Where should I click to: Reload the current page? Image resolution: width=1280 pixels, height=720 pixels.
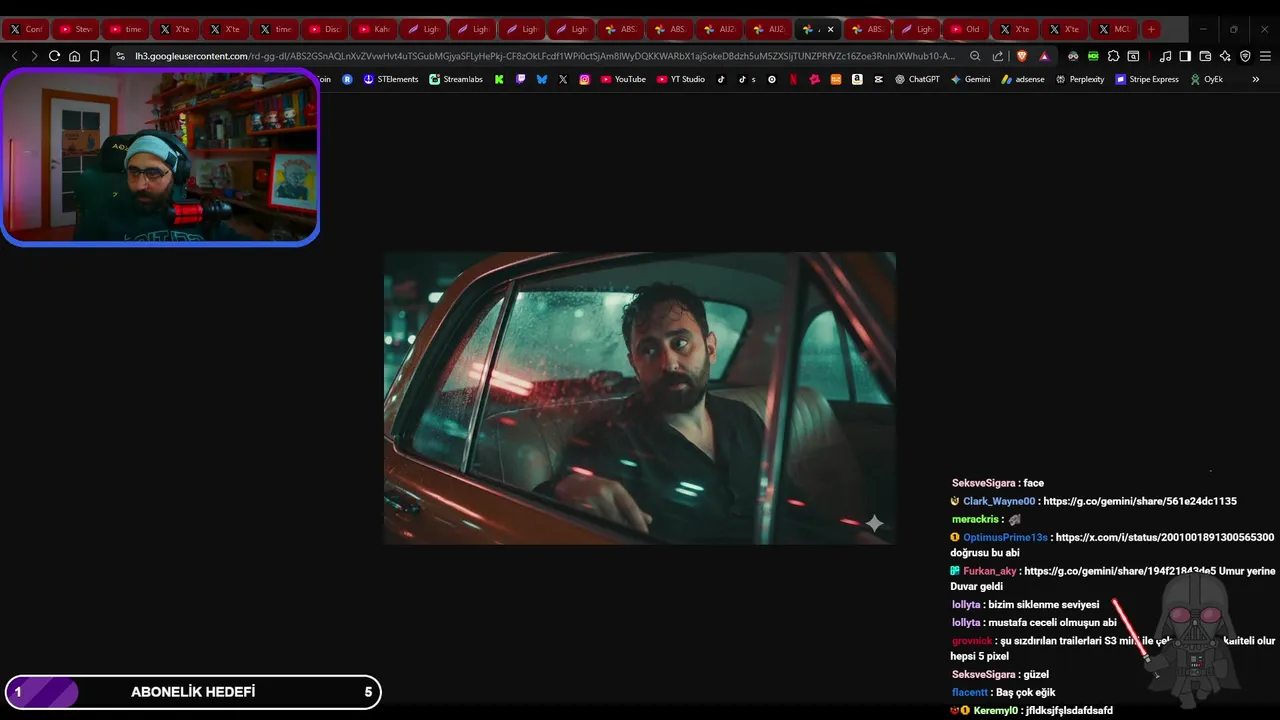(x=54, y=56)
